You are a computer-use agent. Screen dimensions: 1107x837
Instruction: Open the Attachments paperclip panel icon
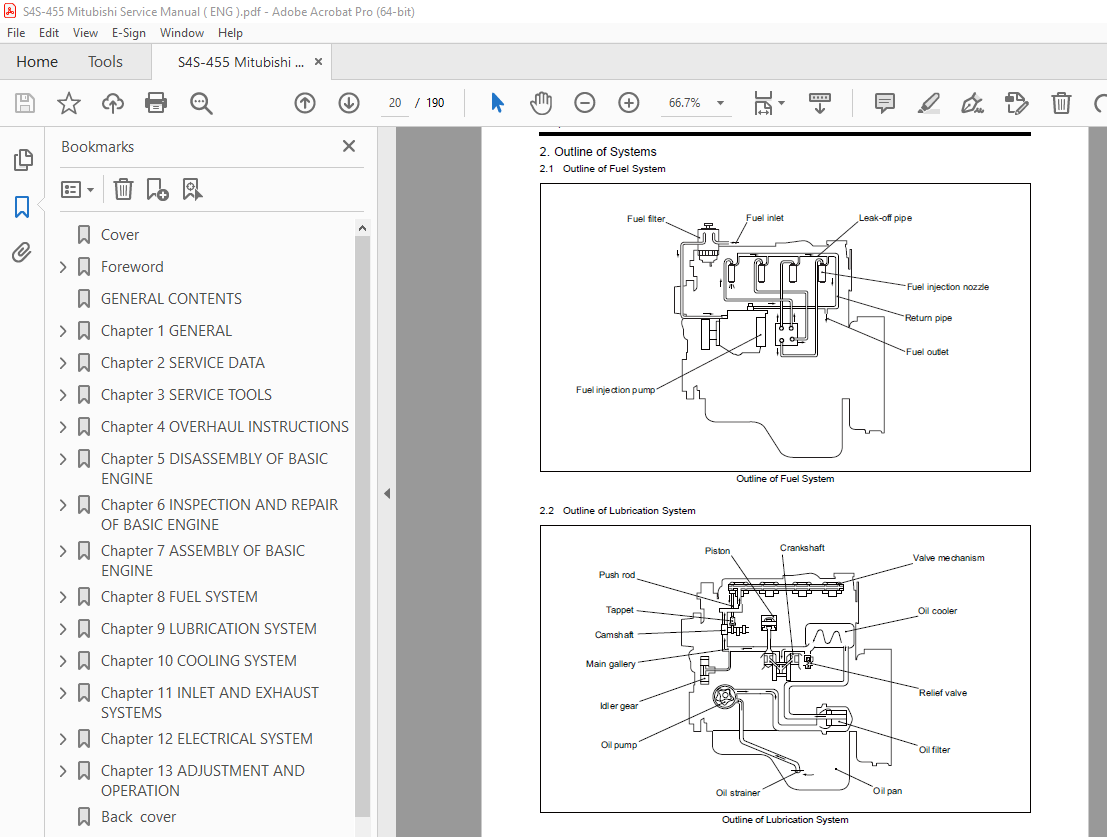click(22, 253)
